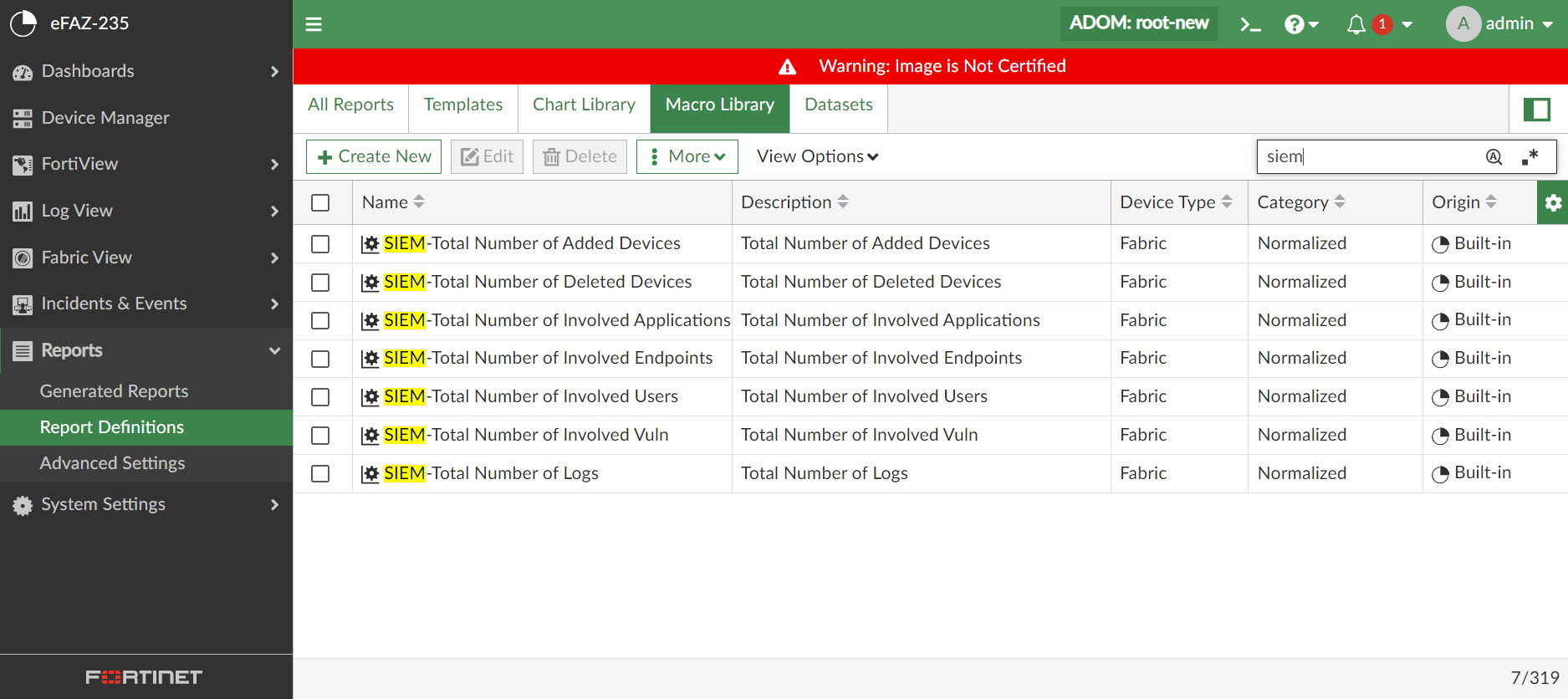
Task: Collapse the Reports menu chevron
Action: 274,351
